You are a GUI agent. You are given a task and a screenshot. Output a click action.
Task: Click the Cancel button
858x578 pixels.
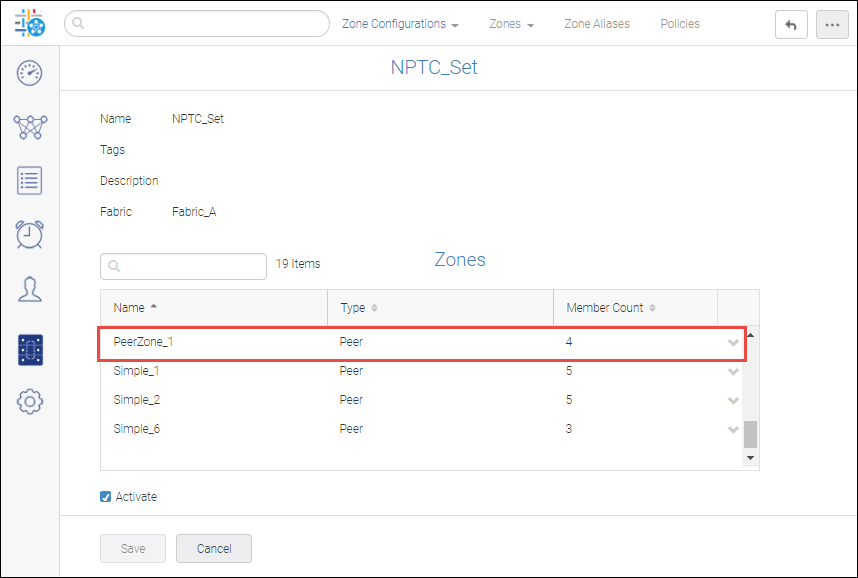pyautogui.click(x=214, y=548)
